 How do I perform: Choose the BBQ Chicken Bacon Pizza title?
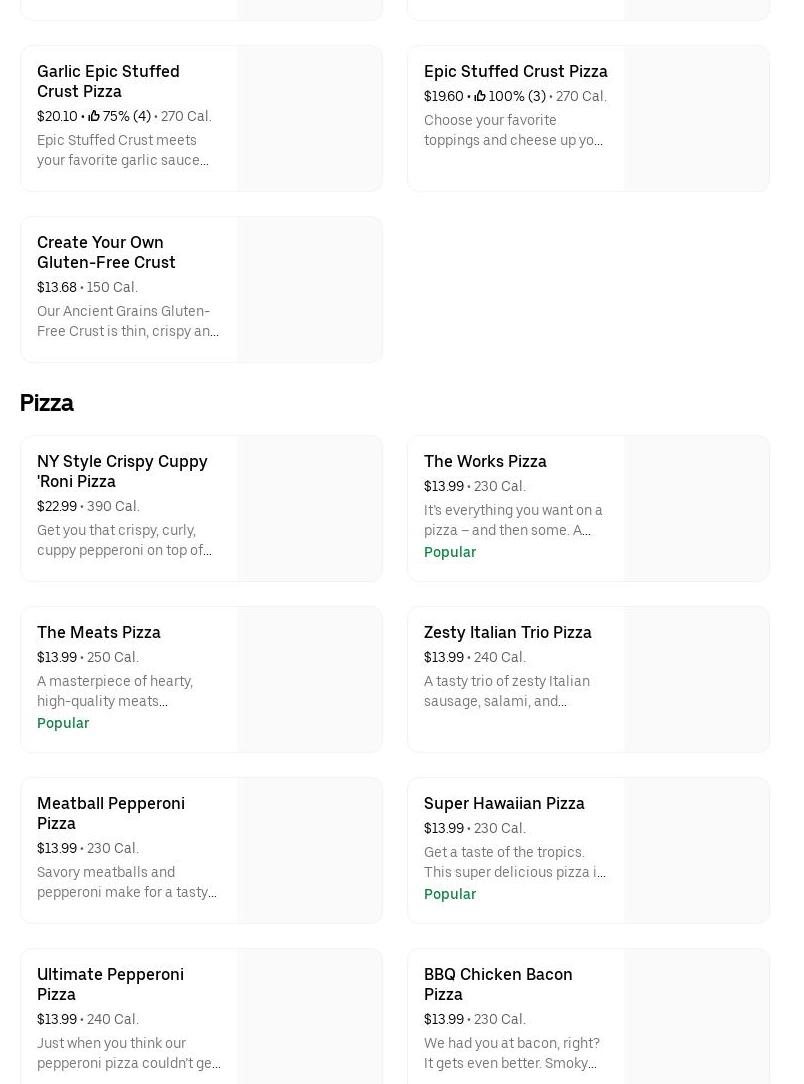pyautogui.click(x=498, y=984)
